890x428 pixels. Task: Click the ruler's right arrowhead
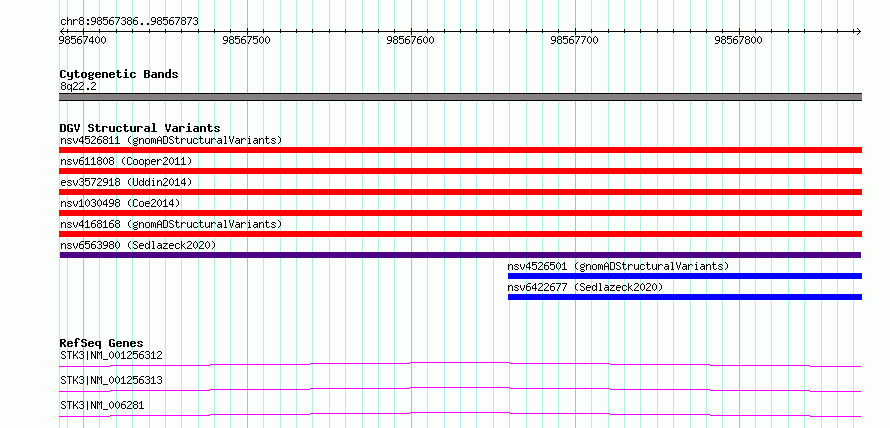(858, 31)
